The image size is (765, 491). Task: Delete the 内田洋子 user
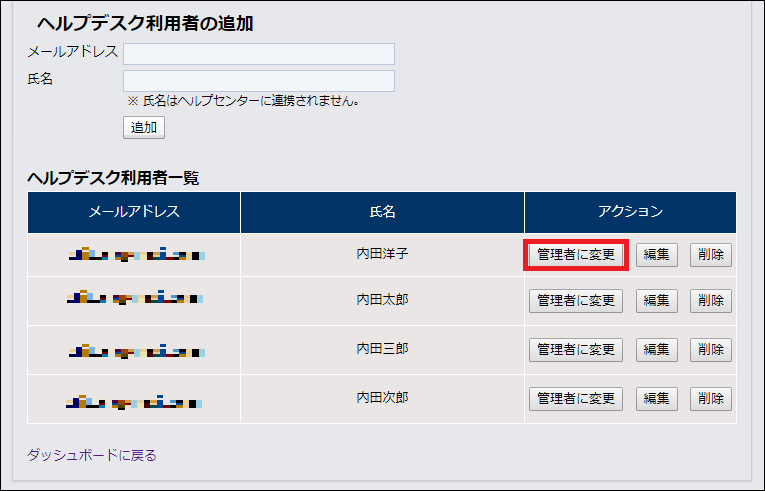point(710,255)
